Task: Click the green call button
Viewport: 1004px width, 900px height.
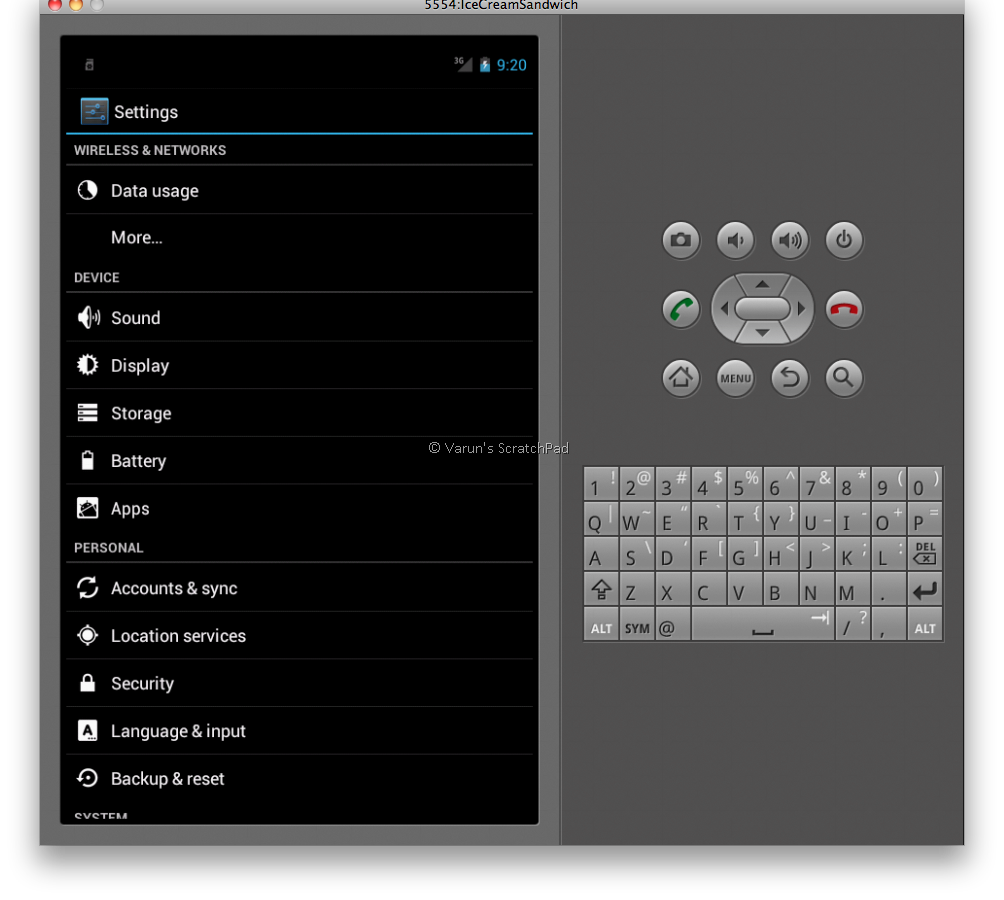Action: pyautogui.click(x=680, y=309)
